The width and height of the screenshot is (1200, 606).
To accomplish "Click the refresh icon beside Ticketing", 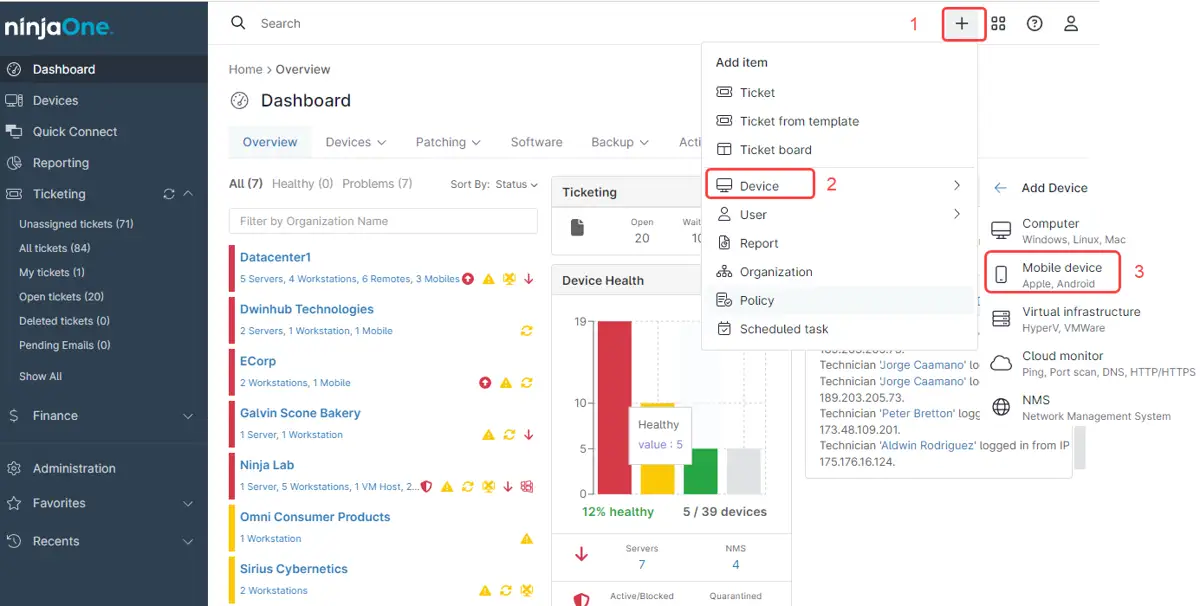I will click(x=169, y=194).
